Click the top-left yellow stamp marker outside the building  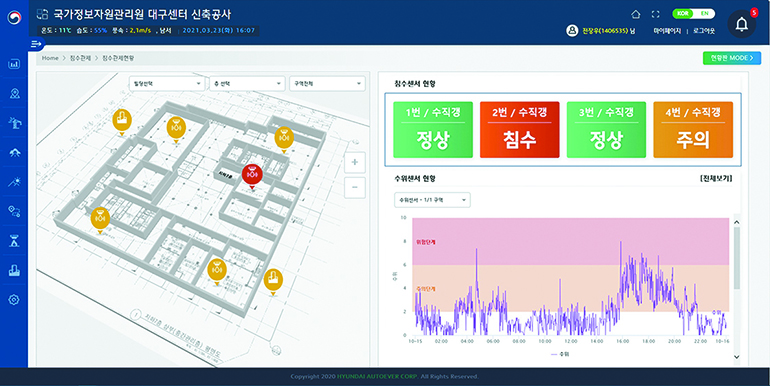[x=122, y=122]
